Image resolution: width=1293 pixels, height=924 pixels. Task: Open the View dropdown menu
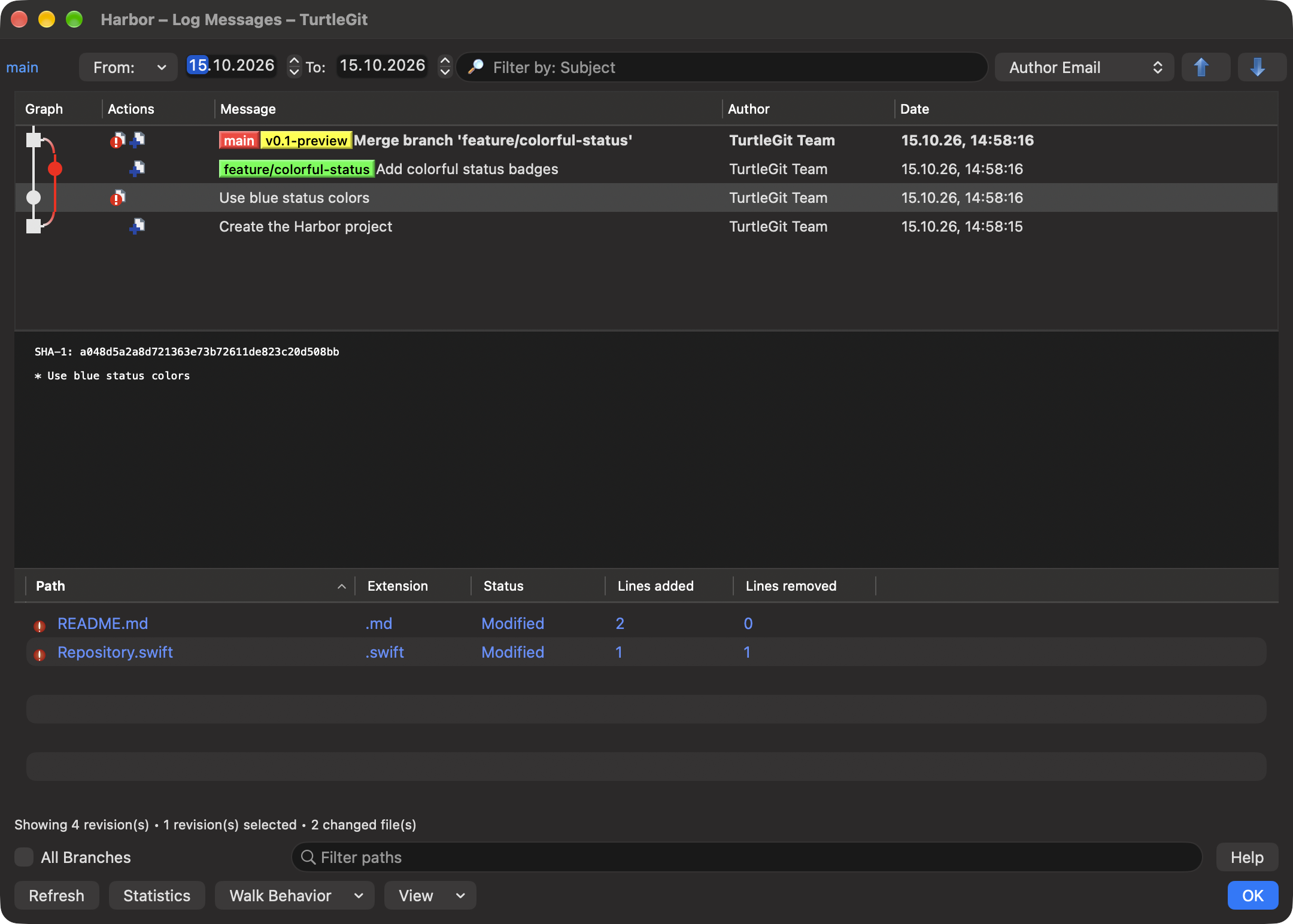(x=430, y=895)
